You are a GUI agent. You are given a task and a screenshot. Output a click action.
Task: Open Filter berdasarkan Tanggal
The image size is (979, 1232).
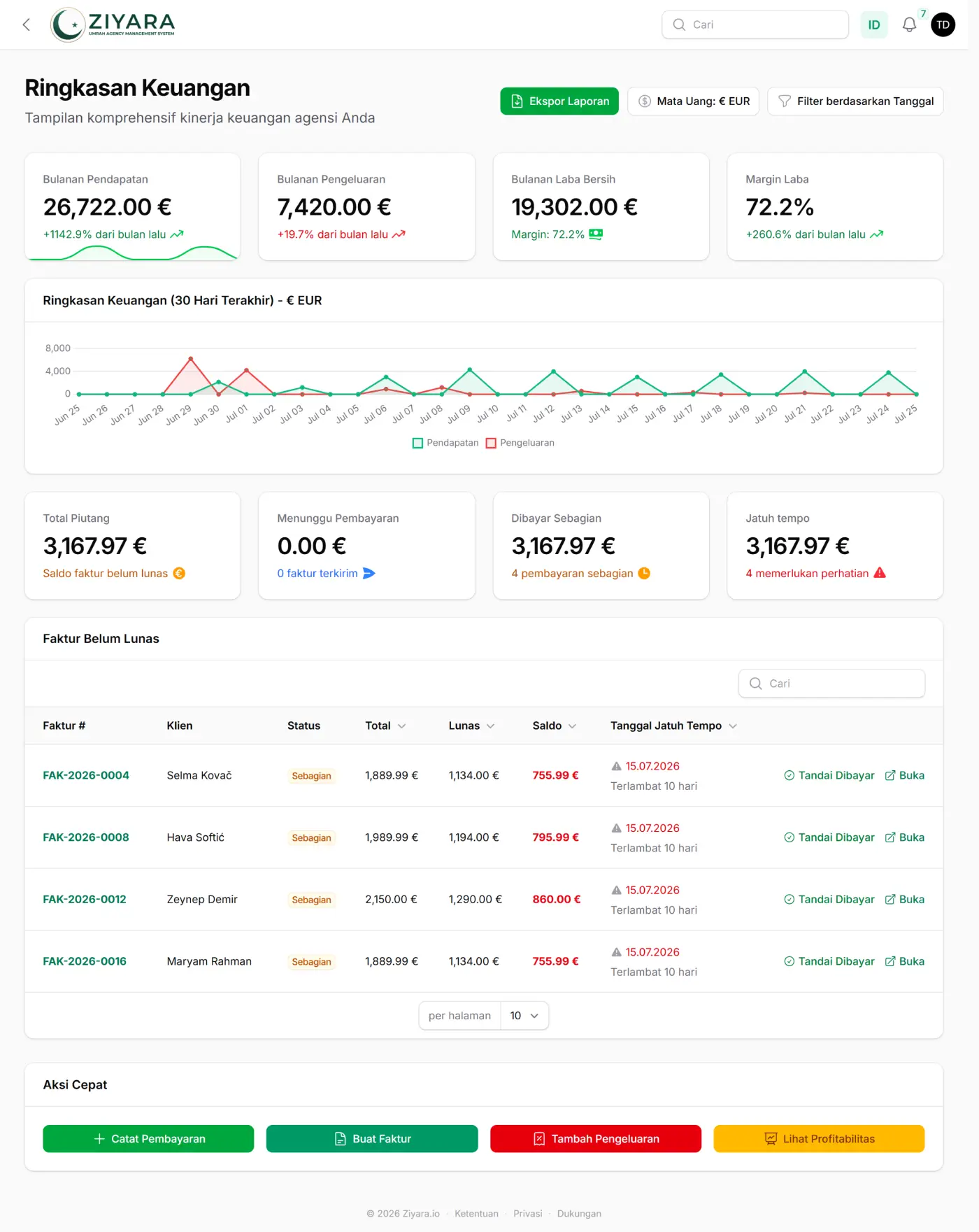(855, 101)
